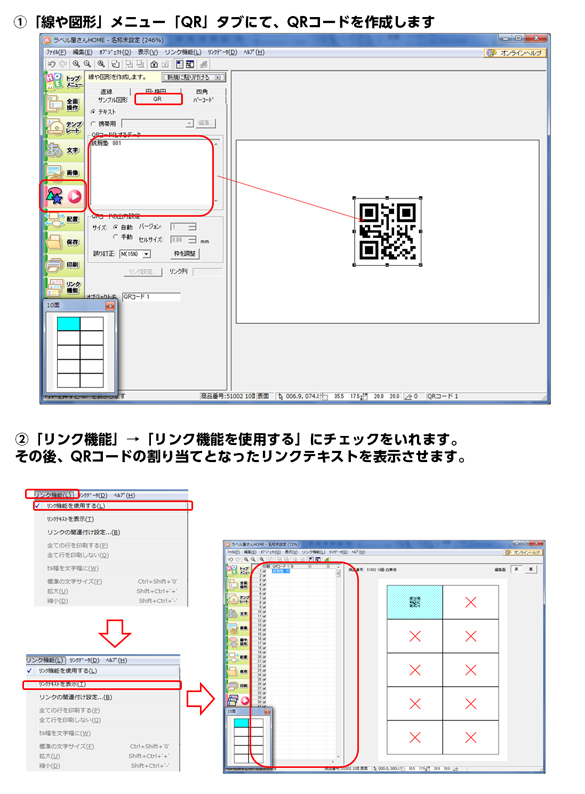Click the home-shaped toolbar icon in 246% window
The width and height of the screenshot is (585, 794).
[154, 64]
